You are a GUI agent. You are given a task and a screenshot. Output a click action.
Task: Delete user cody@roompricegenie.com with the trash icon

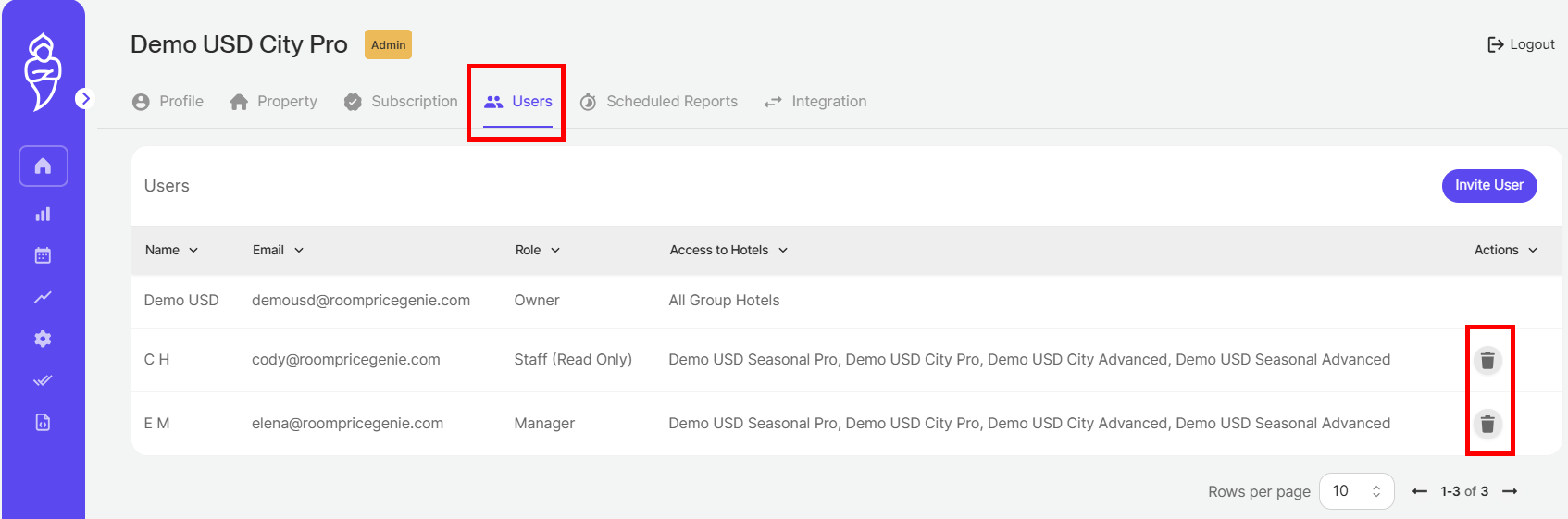(1487, 360)
